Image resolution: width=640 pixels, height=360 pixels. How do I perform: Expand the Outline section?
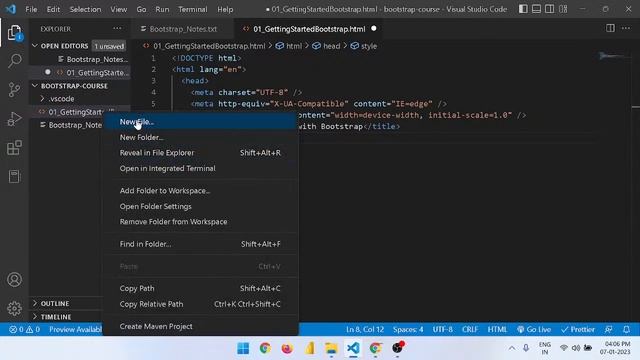tap(54, 304)
